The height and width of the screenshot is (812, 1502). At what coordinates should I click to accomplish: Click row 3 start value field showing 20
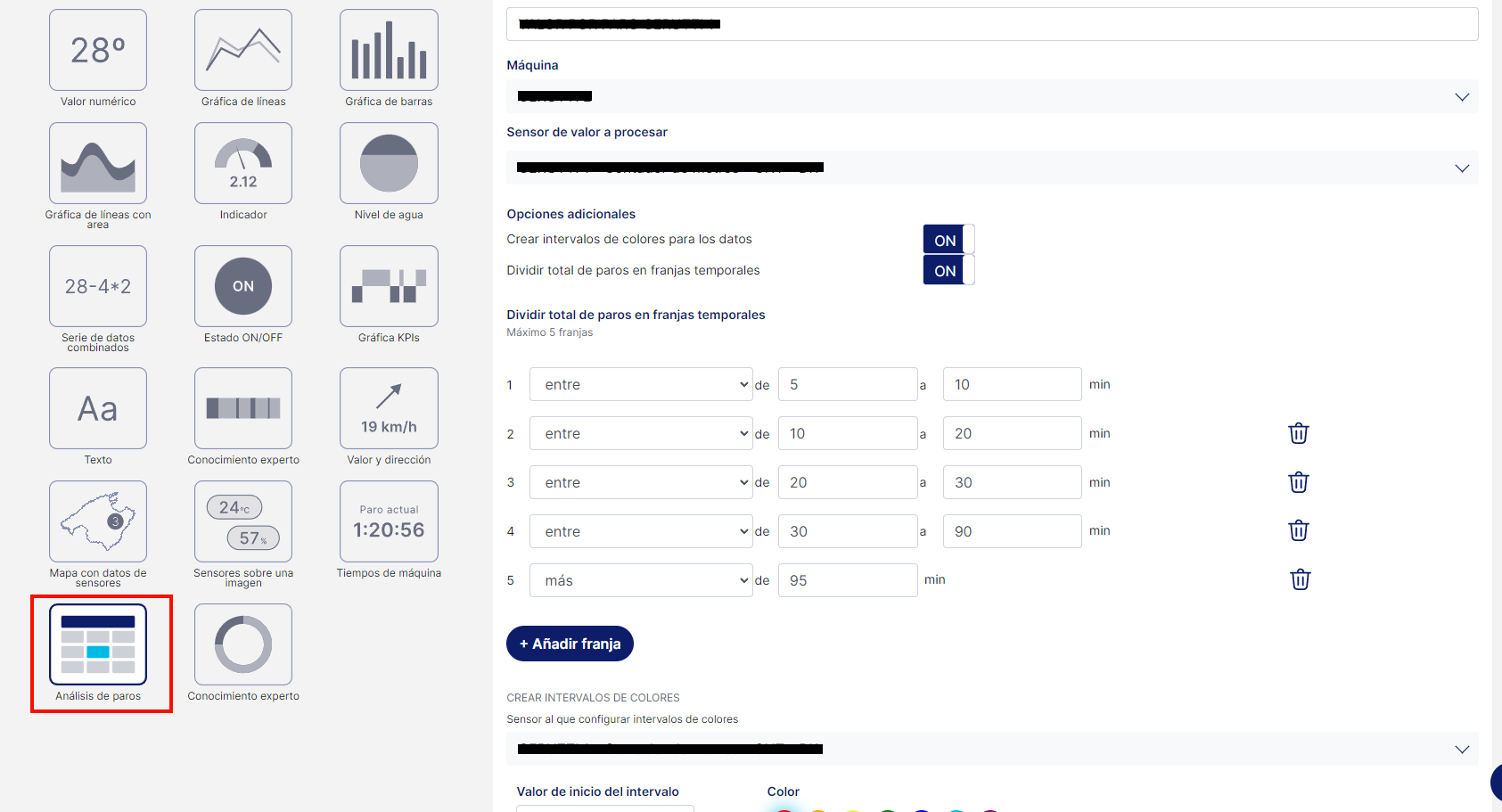tap(847, 482)
